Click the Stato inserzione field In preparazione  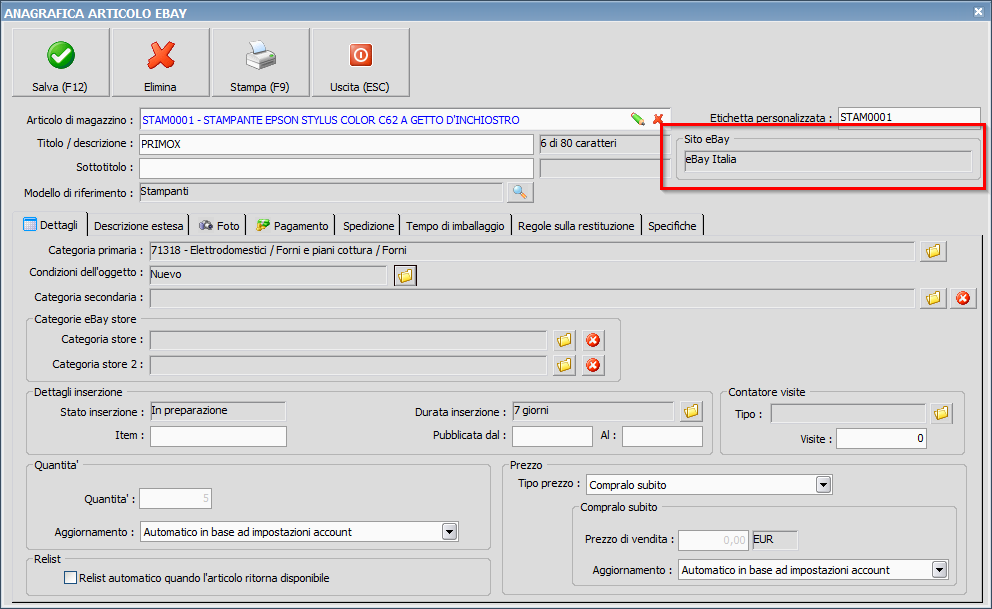tap(218, 411)
